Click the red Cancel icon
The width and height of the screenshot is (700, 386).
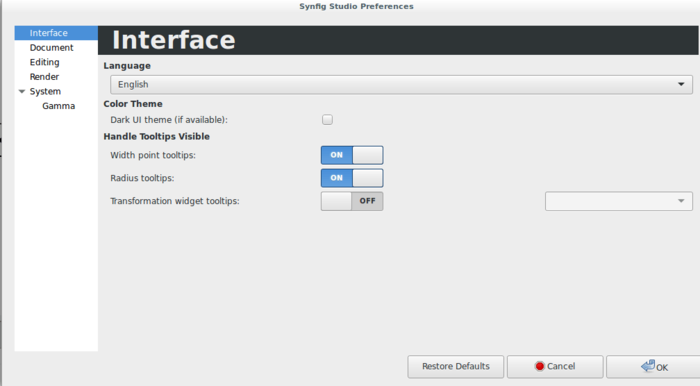click(x=539, y=366)
